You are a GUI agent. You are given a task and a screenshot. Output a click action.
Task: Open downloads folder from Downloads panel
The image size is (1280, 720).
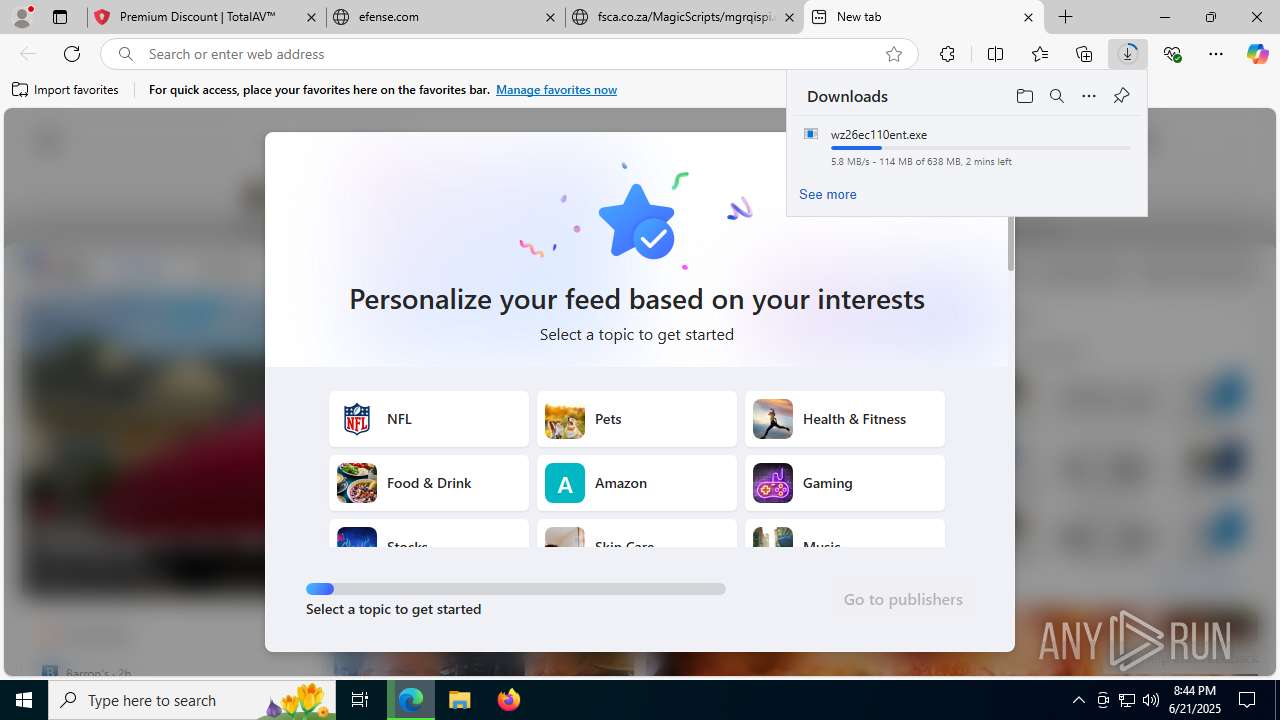tap(1024, 96)
